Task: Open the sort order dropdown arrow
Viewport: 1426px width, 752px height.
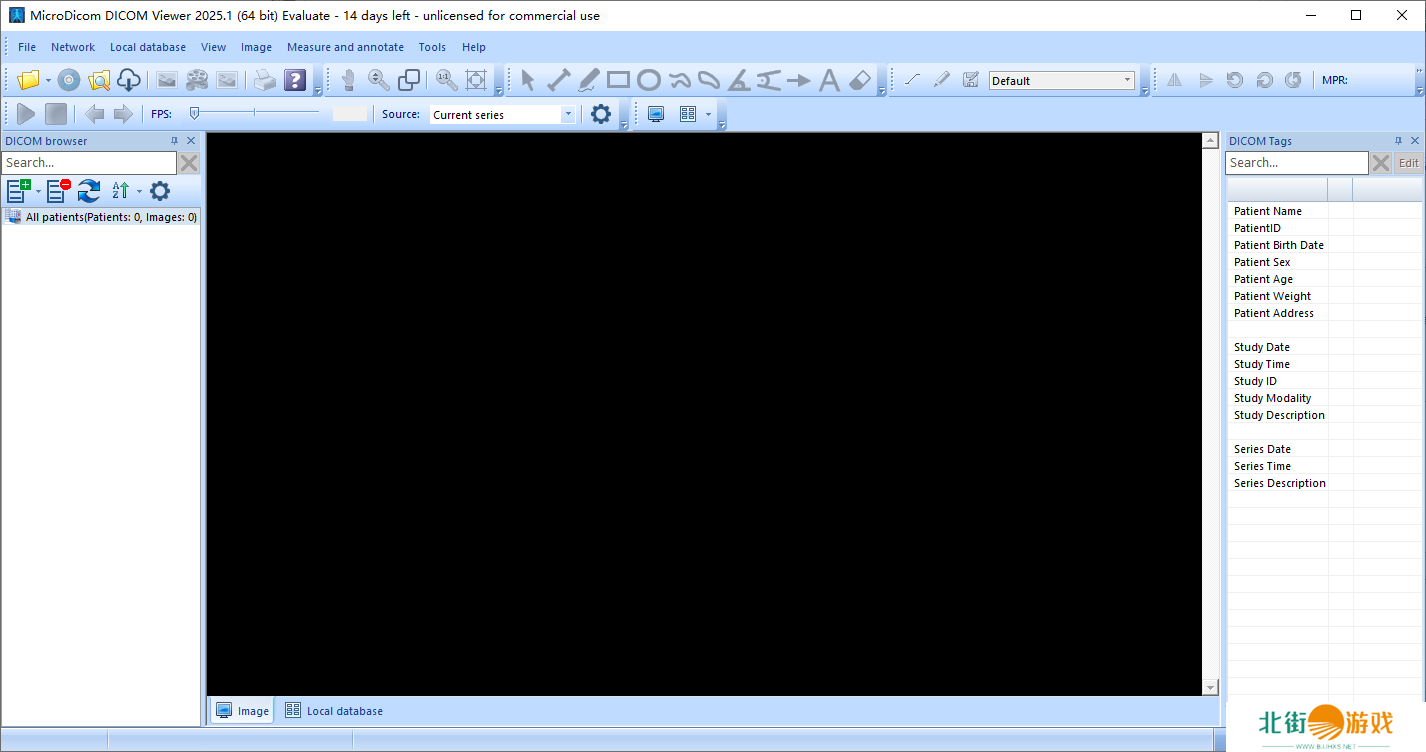Action: coord(139,191)
